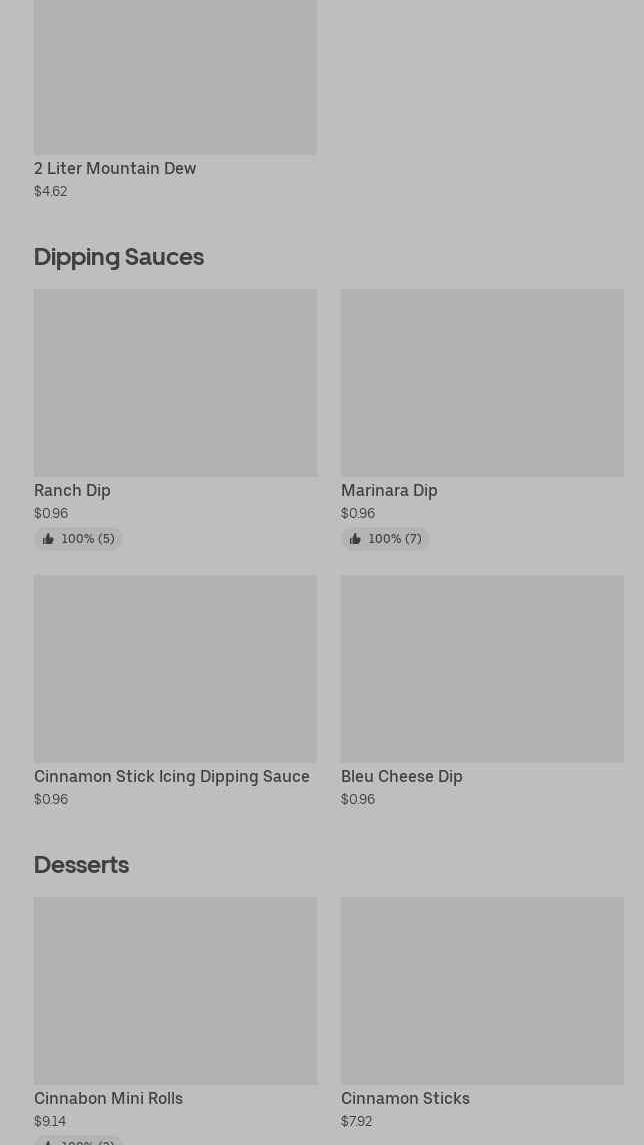Click the $7.92 Cinnamon Sticks price
Screen dimensions: 644x1145
[x=356, y=1122]
